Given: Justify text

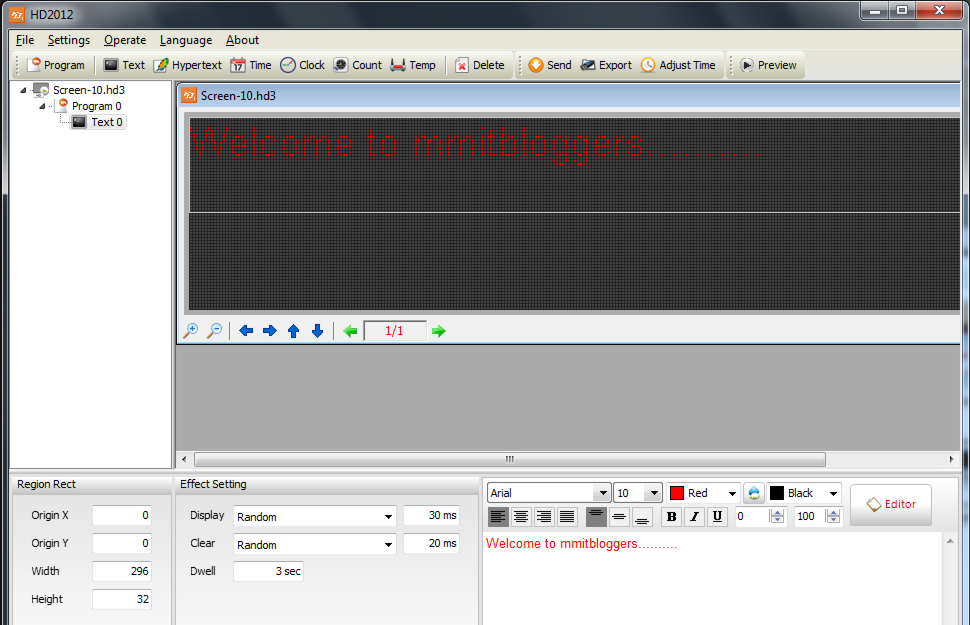Looking at the screenshot, I should pyautogui.click(x=567, y=516).
